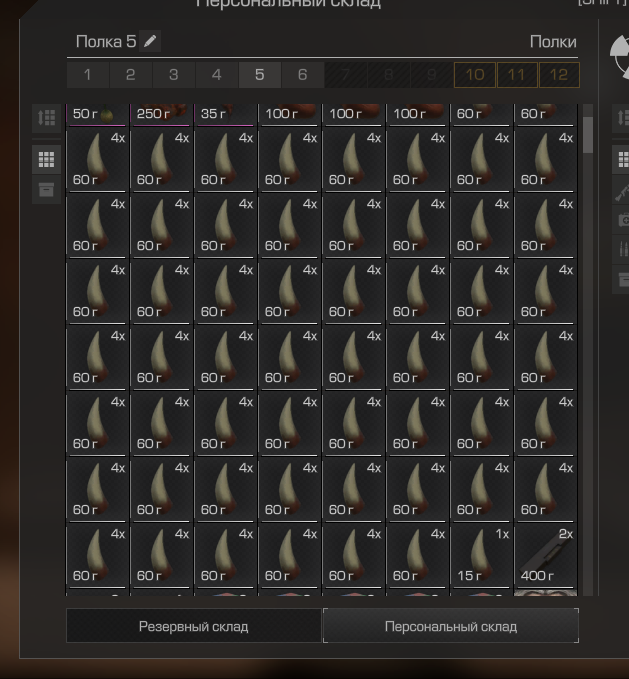Open the Резервный склад tab
The width and height of the screenshot is (629, 679).
194,626
